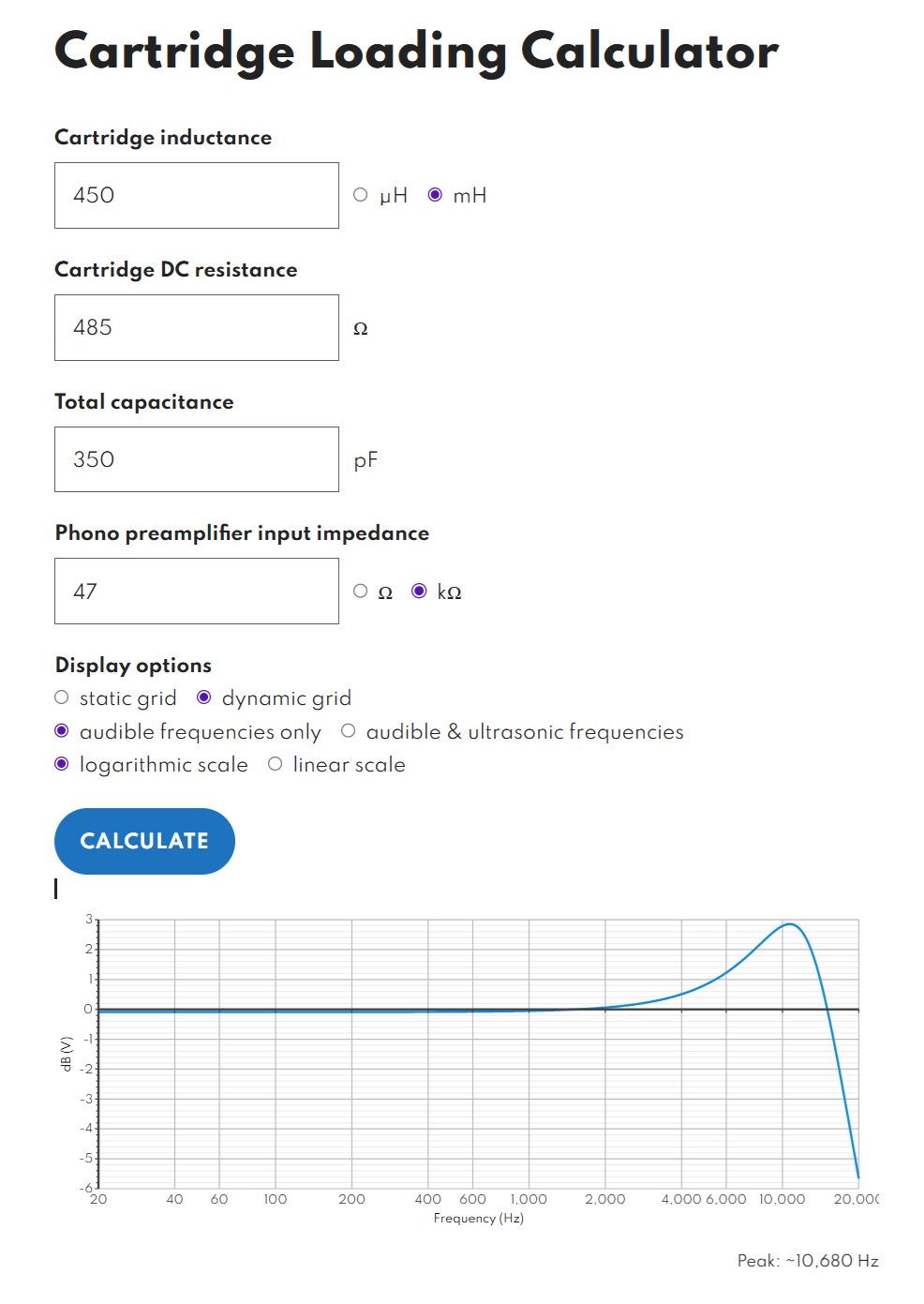Click the 10,000 Hz axis tick label
924x1304 pixels.
[782, 1199]
